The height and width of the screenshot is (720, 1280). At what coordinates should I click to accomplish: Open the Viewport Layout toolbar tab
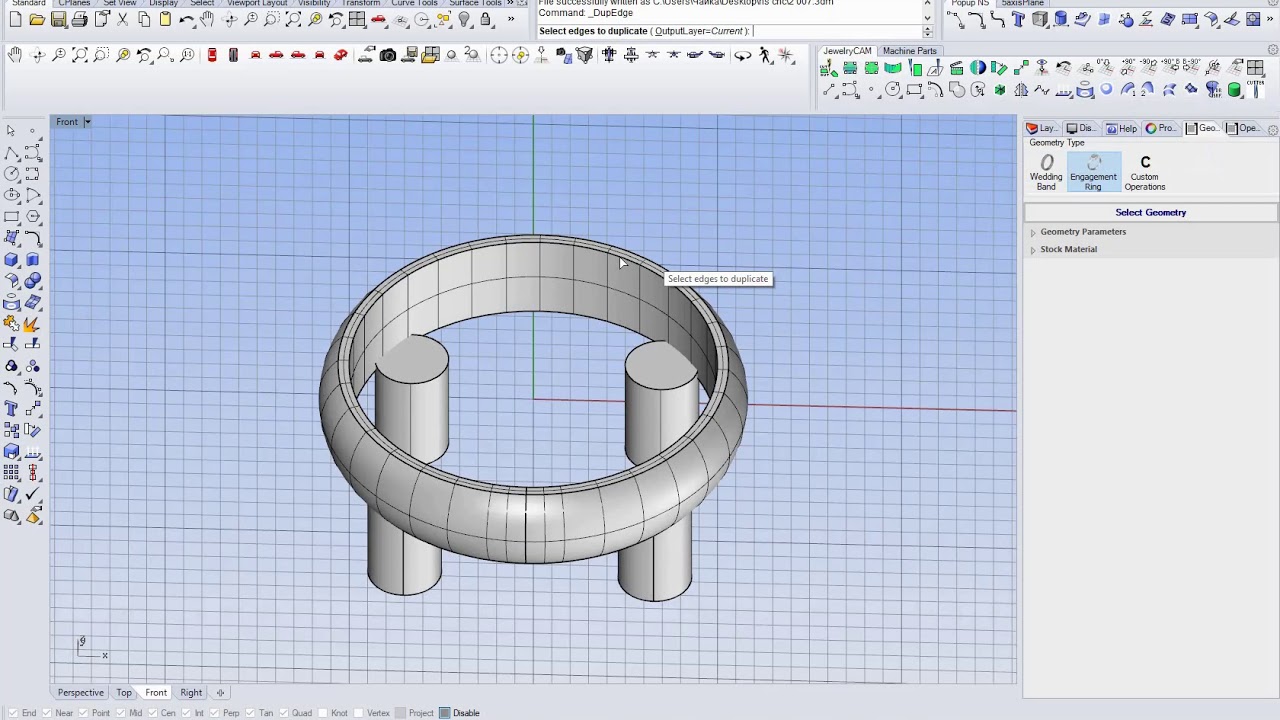tap(257, 3)
